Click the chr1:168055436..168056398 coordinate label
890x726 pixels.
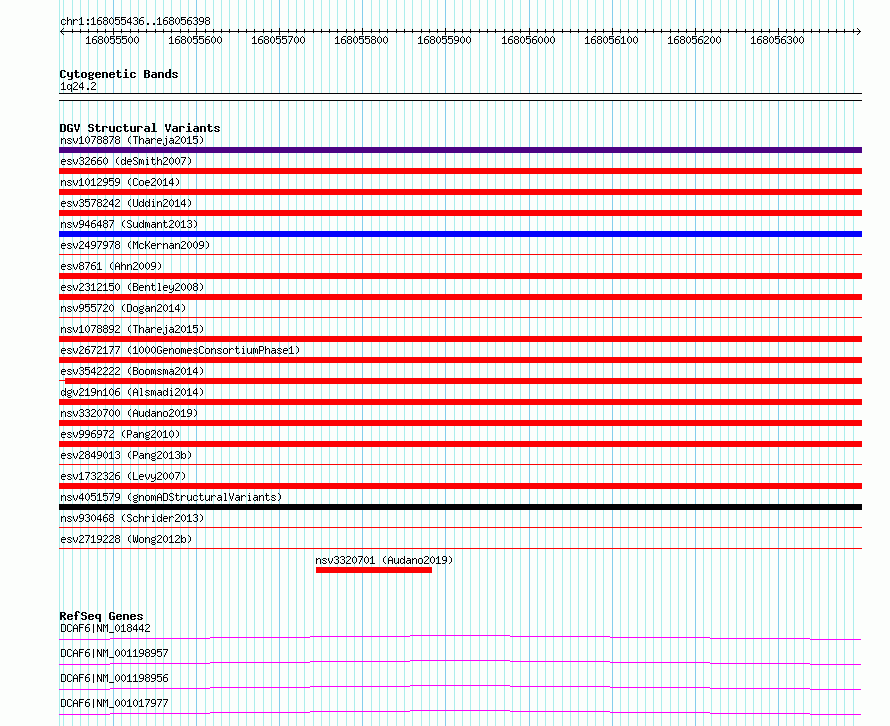click(135, 21)
